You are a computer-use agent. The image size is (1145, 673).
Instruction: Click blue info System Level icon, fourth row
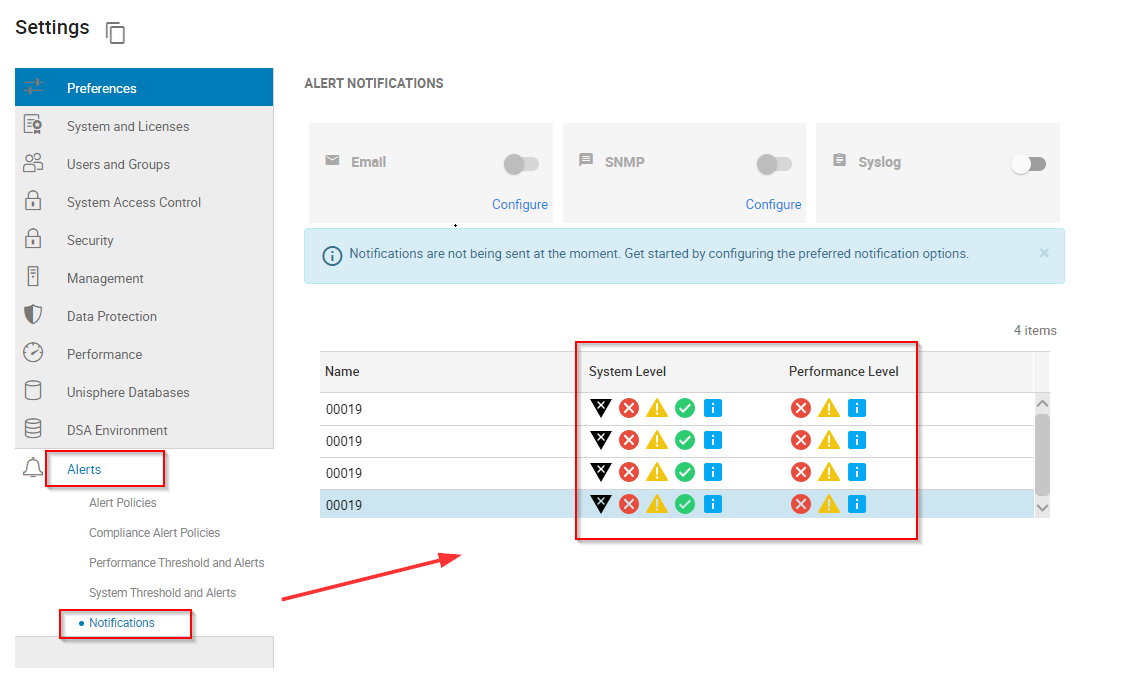tap(713, 504)
